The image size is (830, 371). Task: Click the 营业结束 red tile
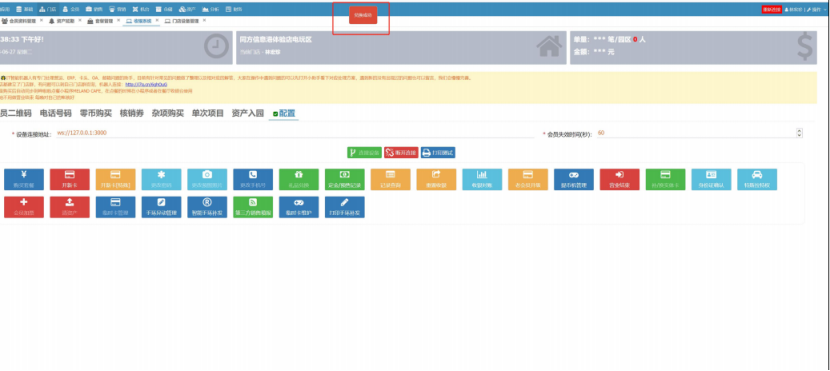(619, 179)
